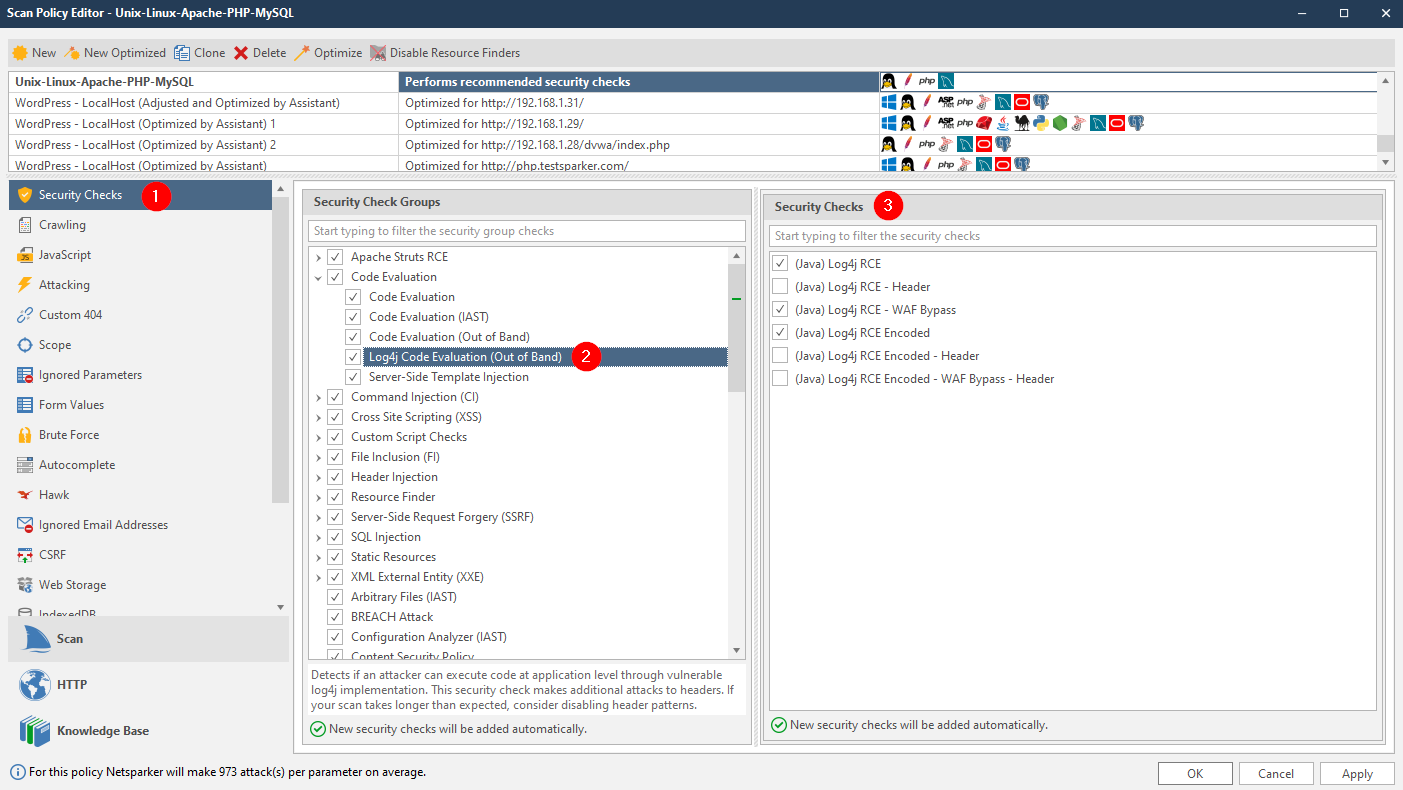Screen dimensions: 1403x790
Task: Open Brute Force lock icon
Action: (x=25, y=435)
